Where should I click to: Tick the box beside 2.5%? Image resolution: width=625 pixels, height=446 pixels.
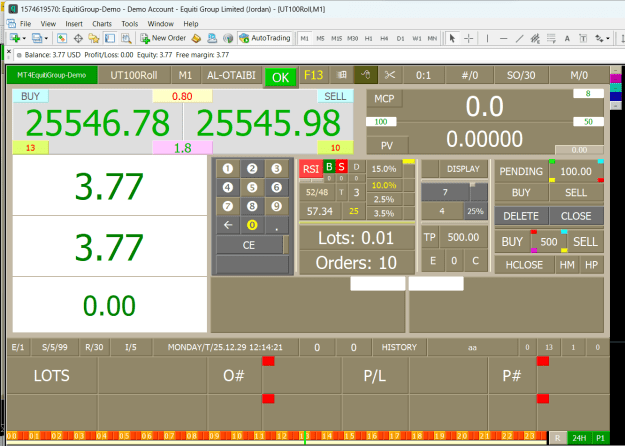[409, 199]
